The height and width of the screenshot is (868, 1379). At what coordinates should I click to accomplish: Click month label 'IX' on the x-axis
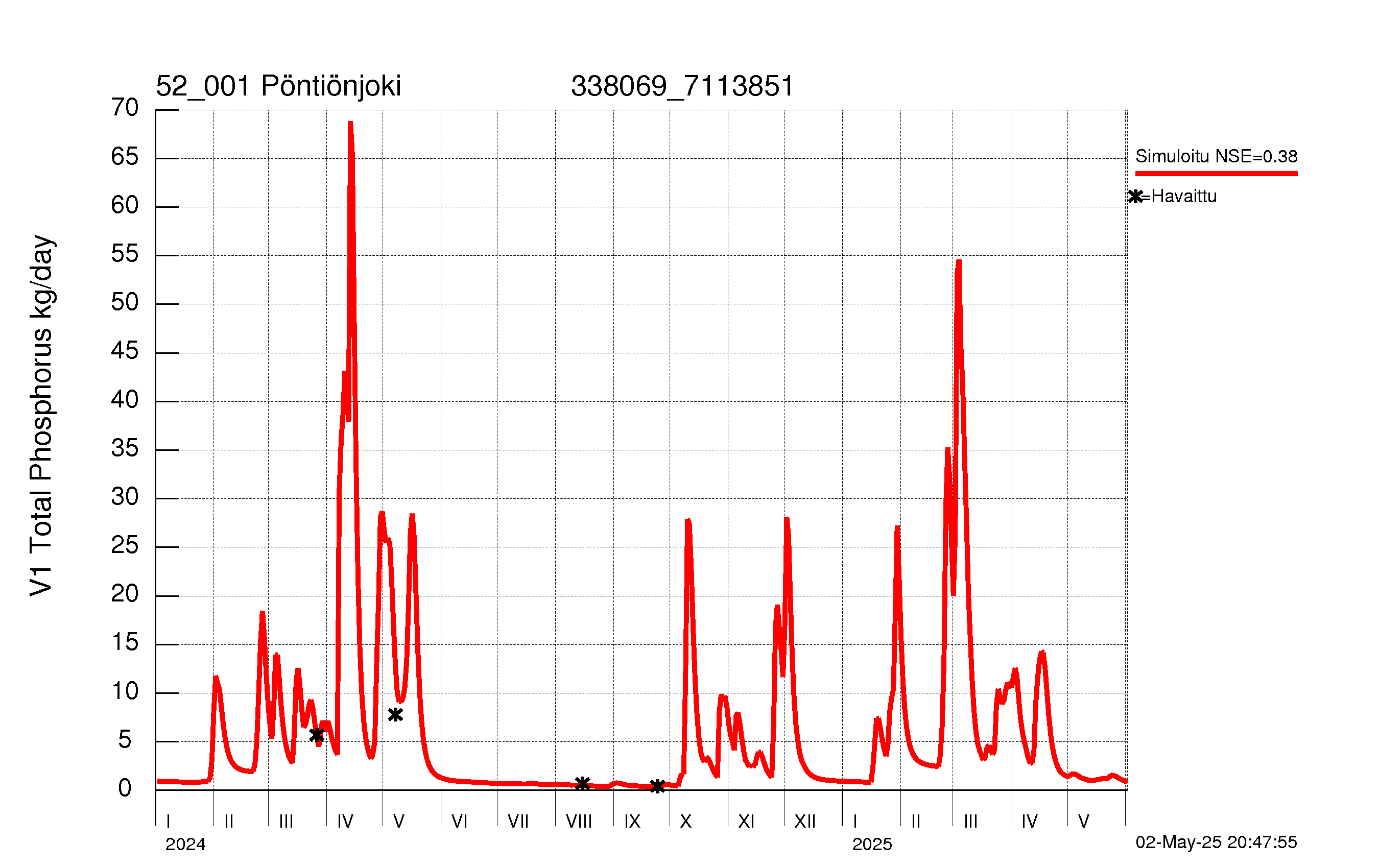[x=632, y=822]
